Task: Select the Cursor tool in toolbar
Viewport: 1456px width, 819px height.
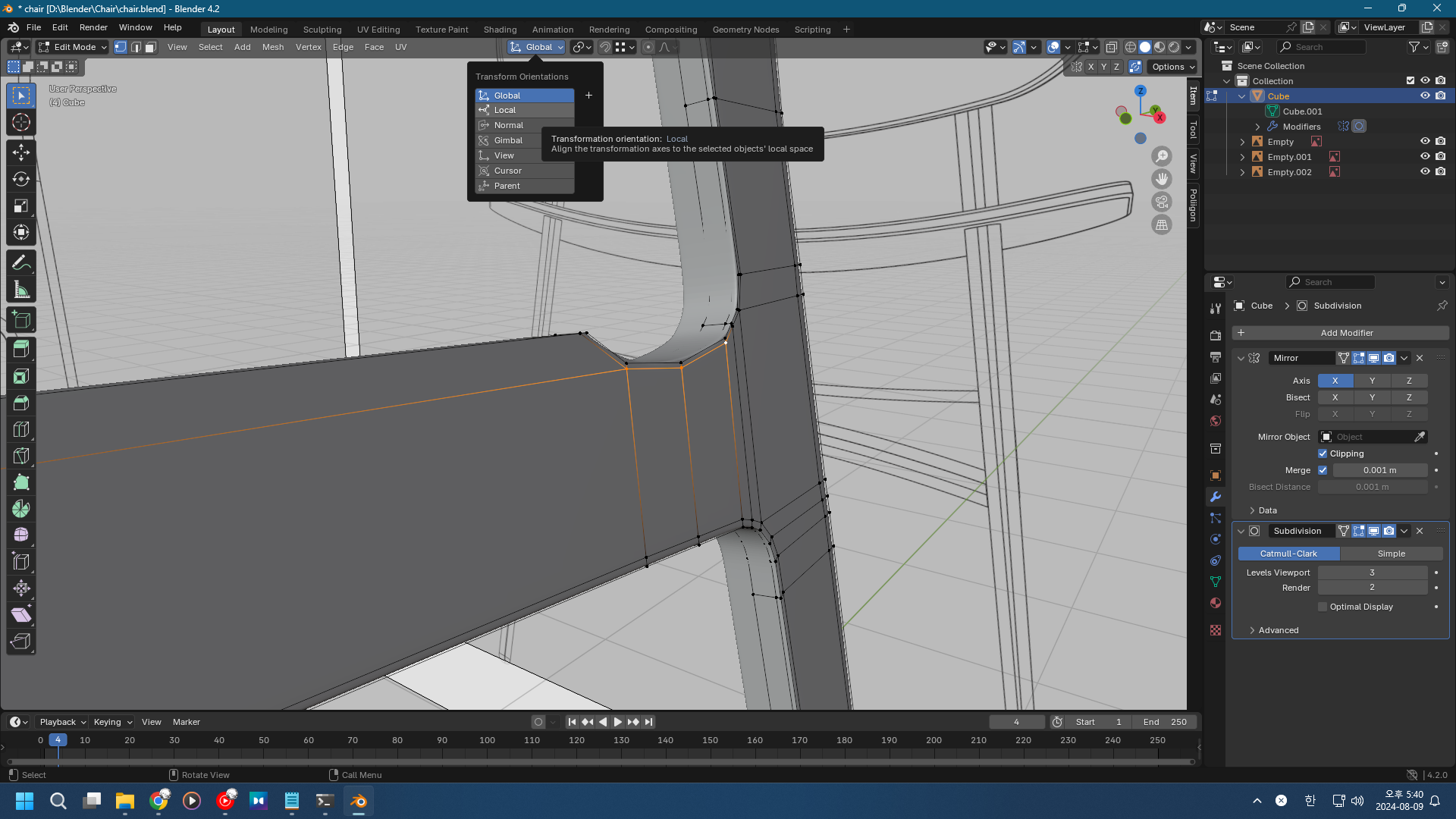Action: 21,122
